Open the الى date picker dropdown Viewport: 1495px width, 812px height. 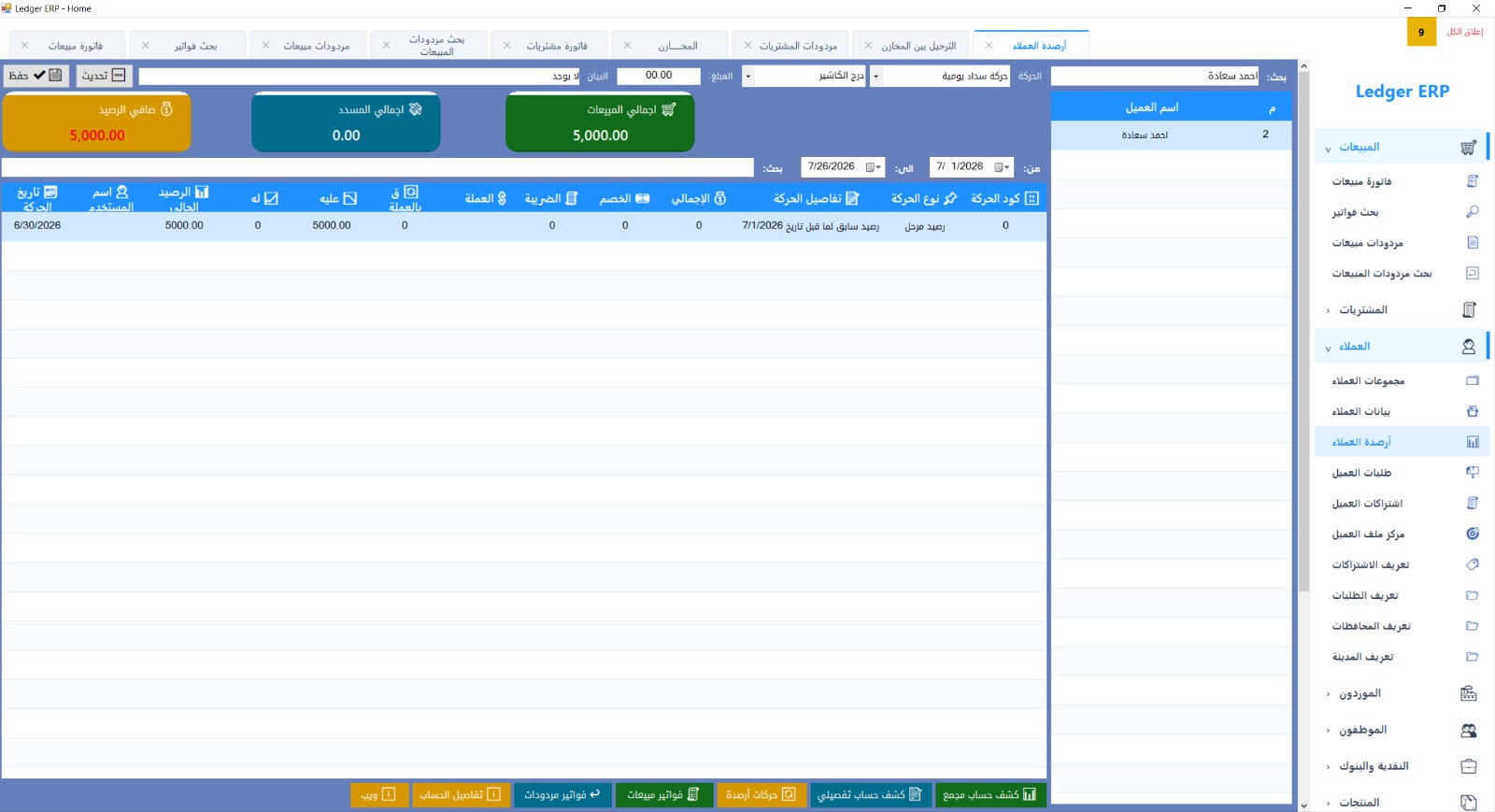tap(874, 167)
